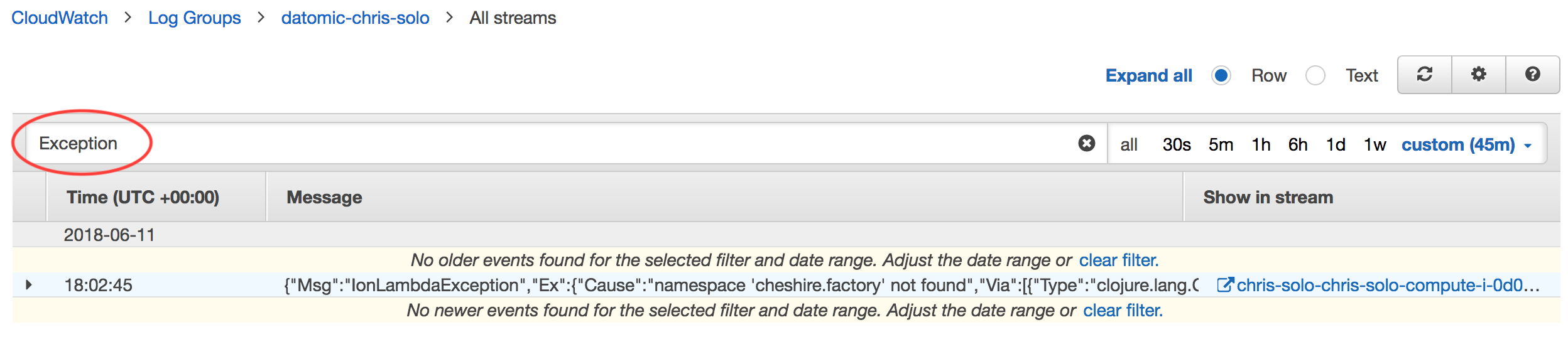Select the Row radio button
This screenshot has height=354, width=1568.
(x=1221, y=75)
